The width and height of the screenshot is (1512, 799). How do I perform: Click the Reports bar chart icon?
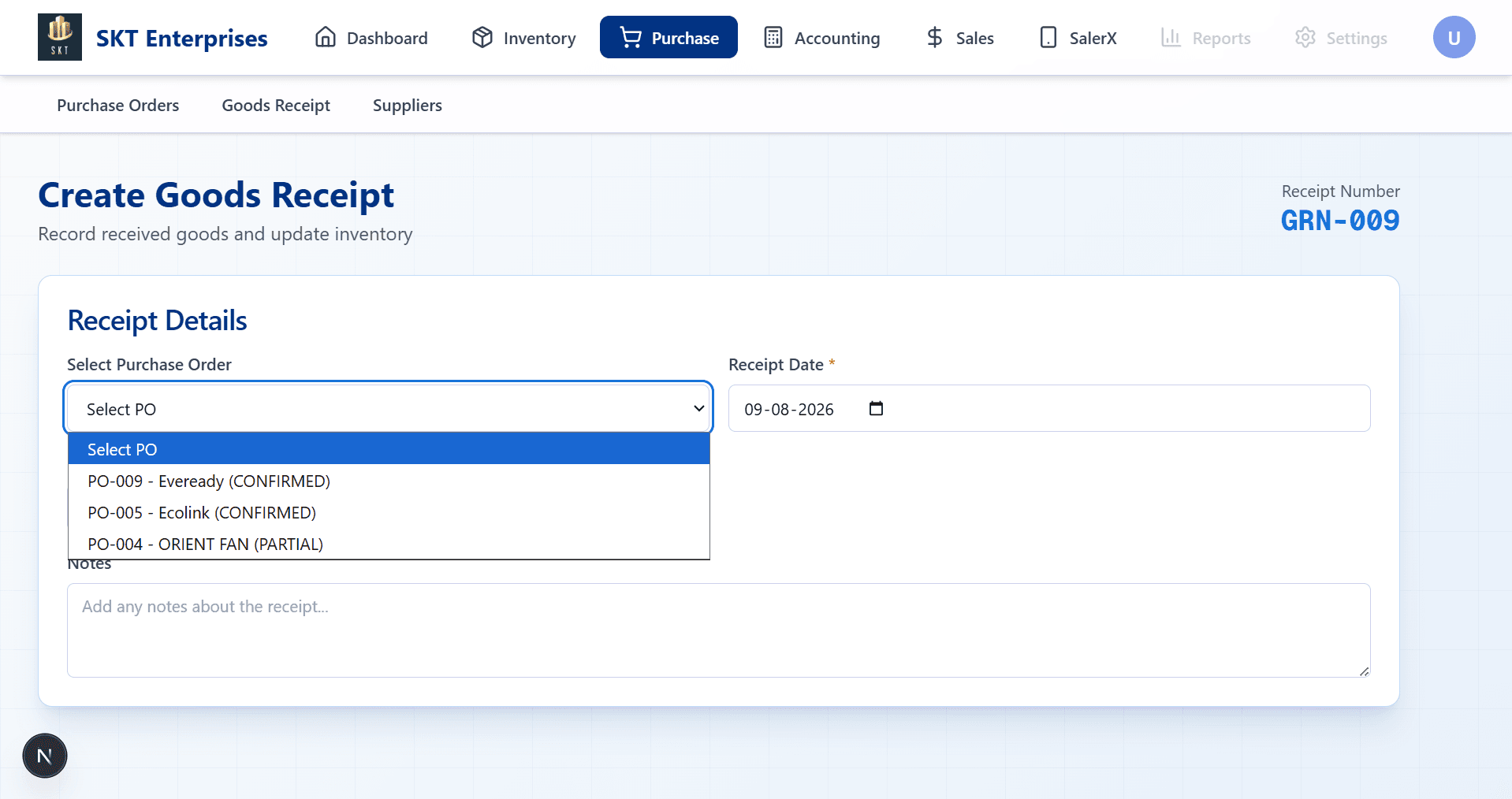click(x=1171, y=37)
